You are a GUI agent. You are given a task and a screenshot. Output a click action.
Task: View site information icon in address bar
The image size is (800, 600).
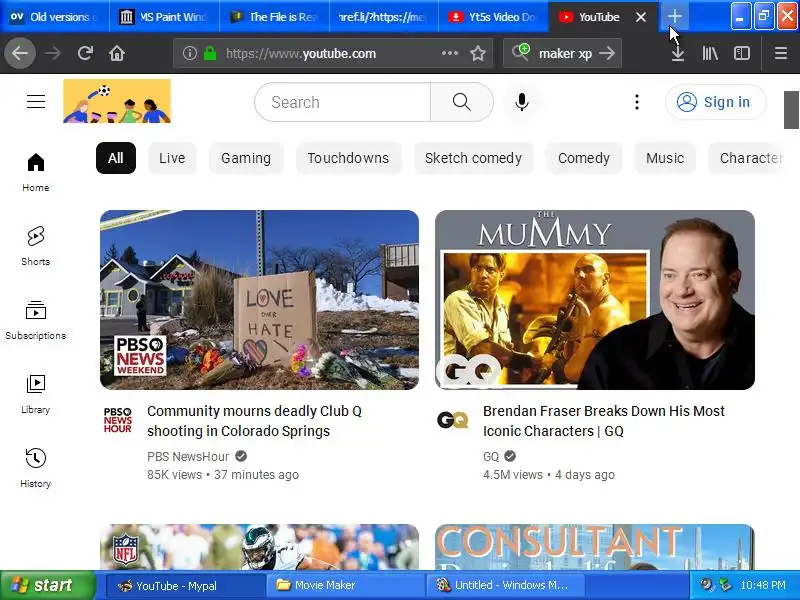click(x=190, y=53)
